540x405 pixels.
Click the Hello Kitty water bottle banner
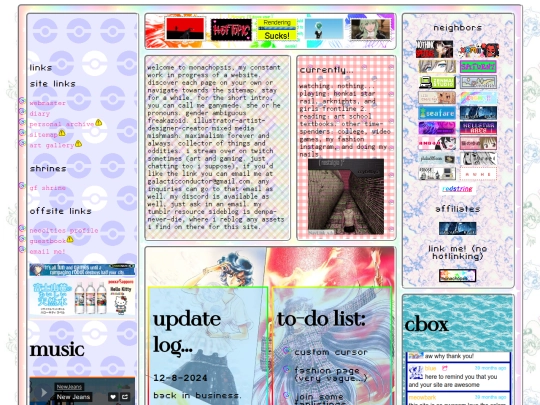pos(82,297)
